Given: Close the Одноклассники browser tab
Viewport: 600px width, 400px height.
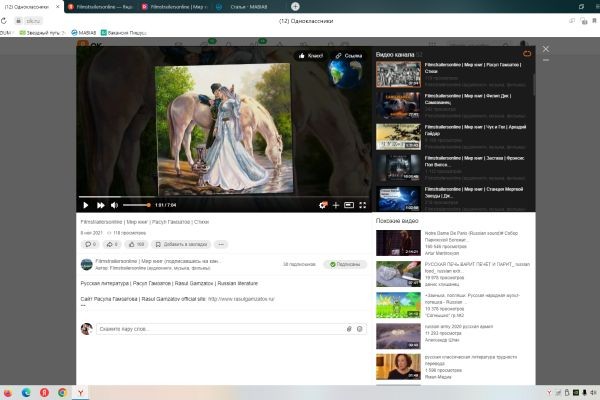Looking at the screenshot, I should pos(58,7).
